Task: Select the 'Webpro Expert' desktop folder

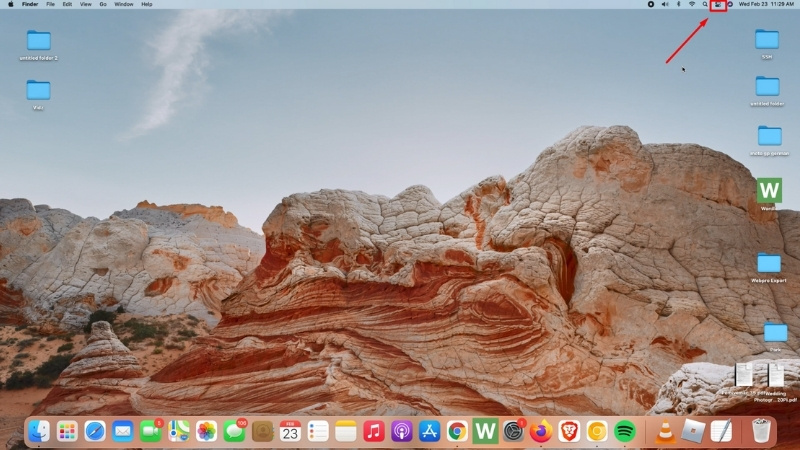Action: (769, 267)
